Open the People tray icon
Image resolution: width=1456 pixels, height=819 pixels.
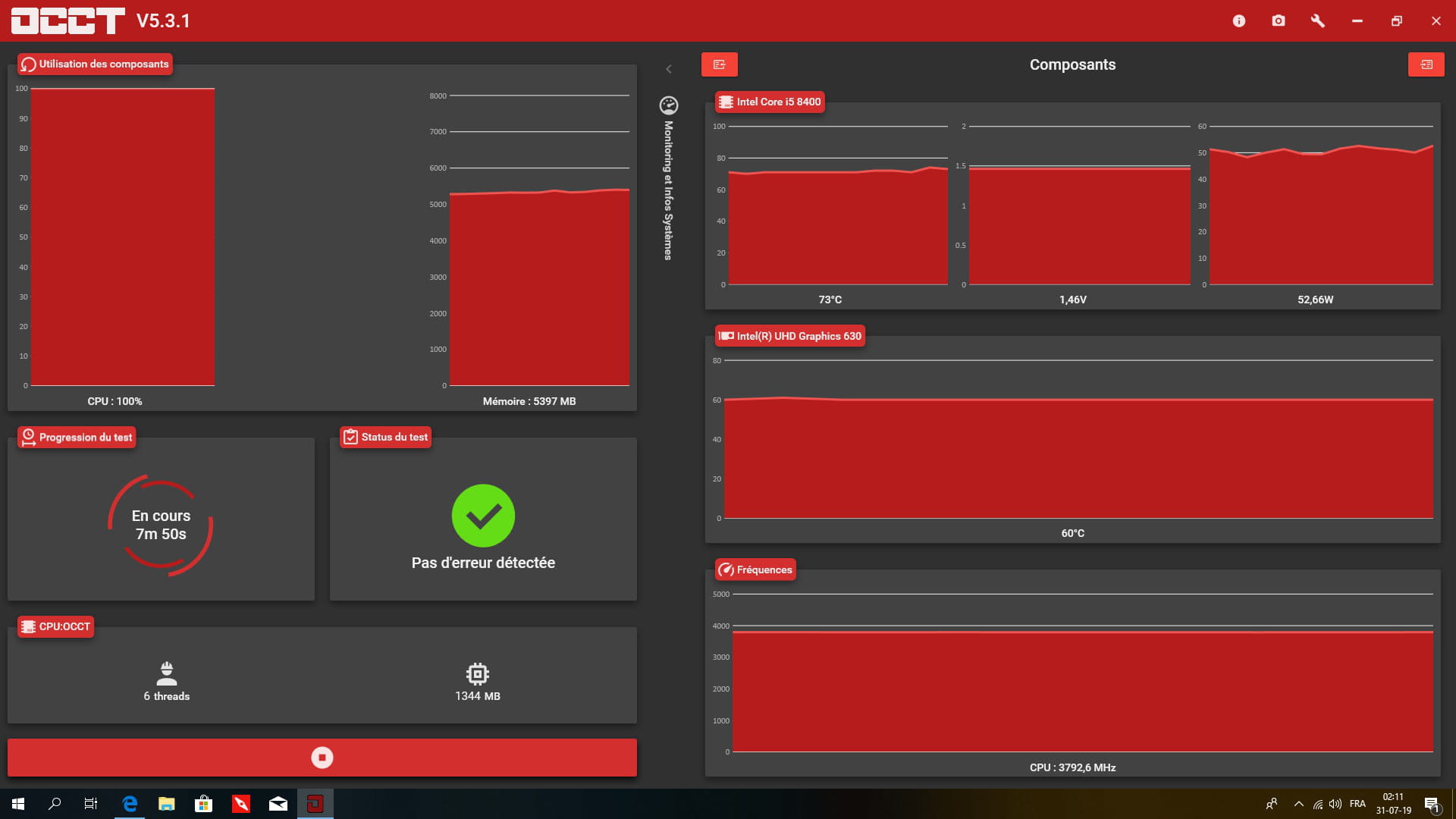pos(1272,804)
